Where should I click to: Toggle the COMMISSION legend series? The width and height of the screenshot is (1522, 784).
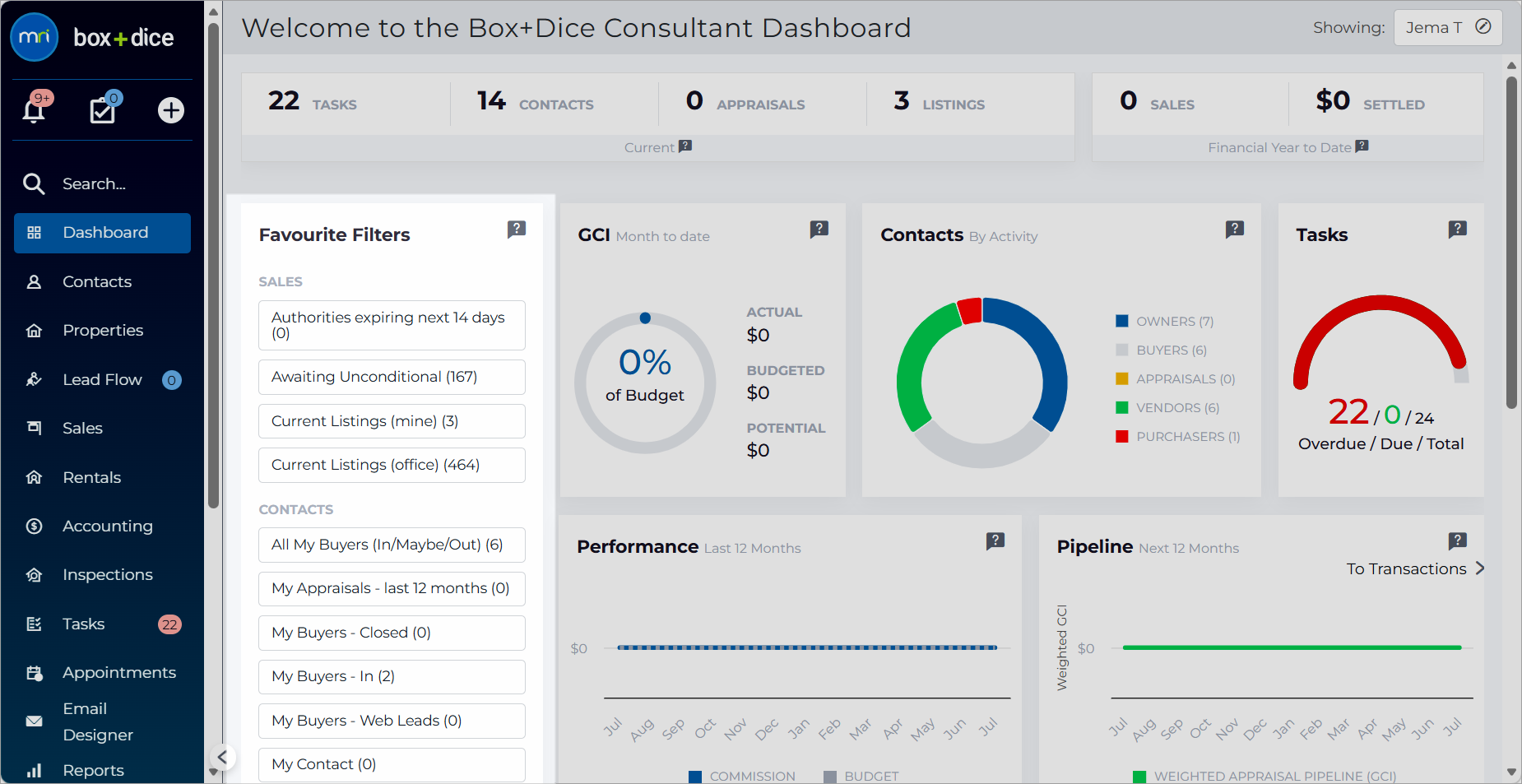point(742,776)
